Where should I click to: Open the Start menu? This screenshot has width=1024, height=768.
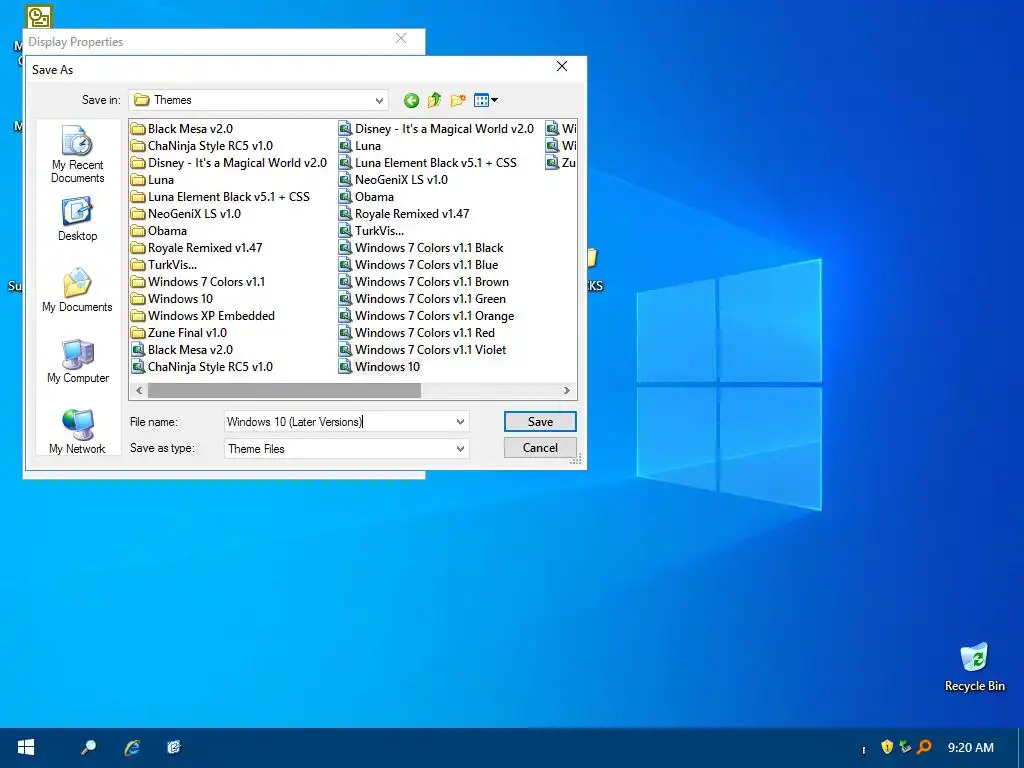pyautogui.click(x=25, y=747)
